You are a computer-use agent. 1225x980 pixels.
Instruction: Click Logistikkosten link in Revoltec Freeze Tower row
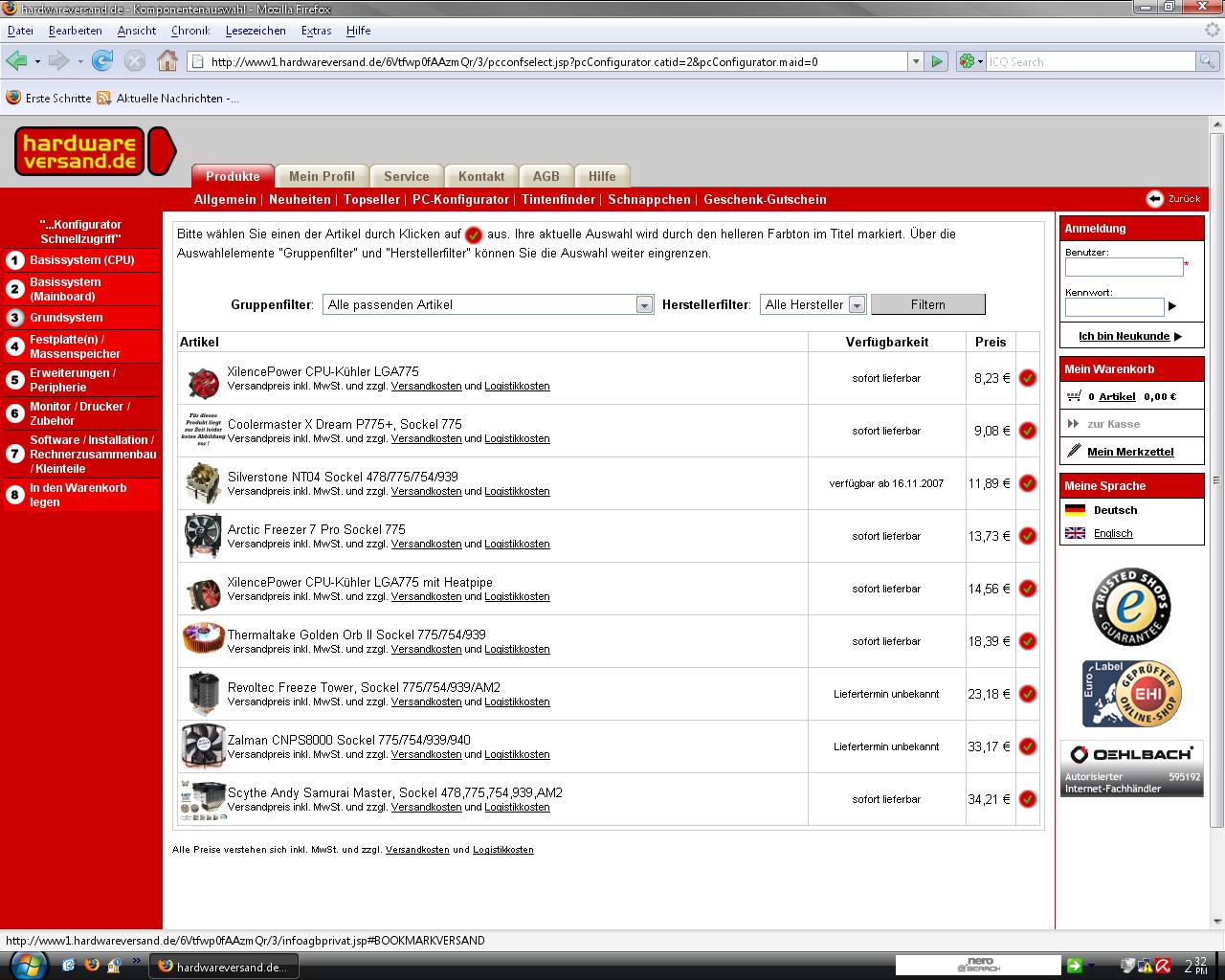click(x=517, y=702)
